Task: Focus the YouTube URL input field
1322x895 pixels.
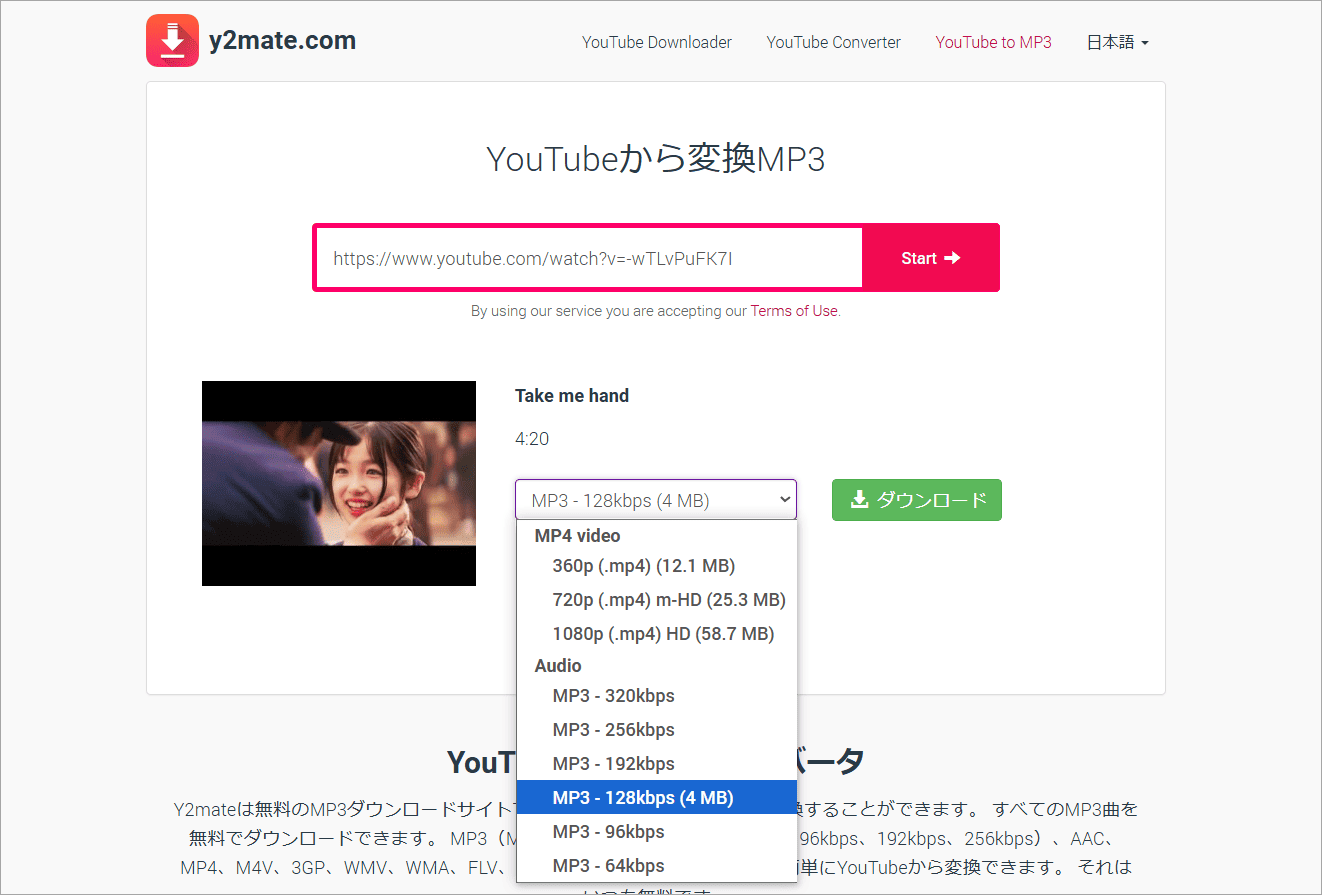Action: click(x=590, y=258)
